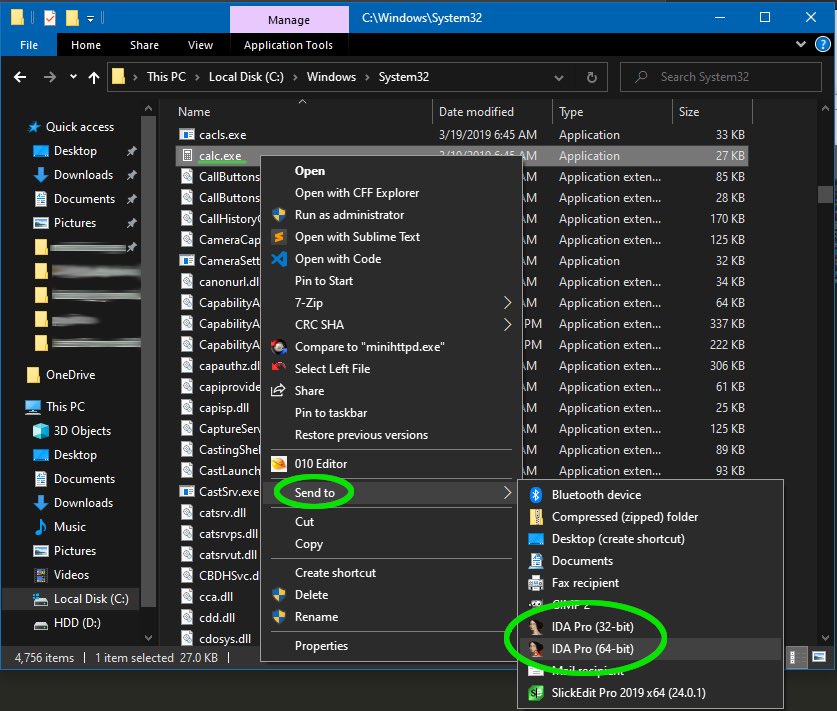
Task: Choose IDA Pro (64-bit) in Send to
Action: (593, 649)
